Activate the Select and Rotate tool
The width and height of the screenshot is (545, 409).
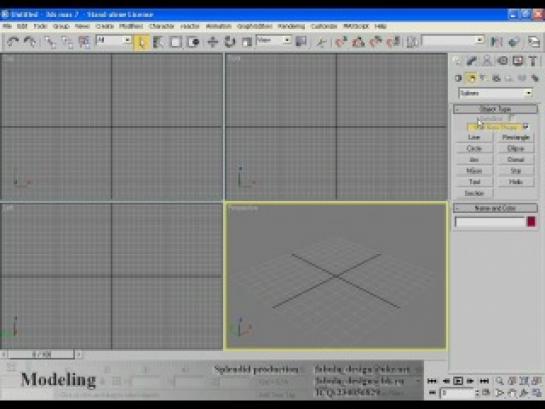(x=230, y=42)
